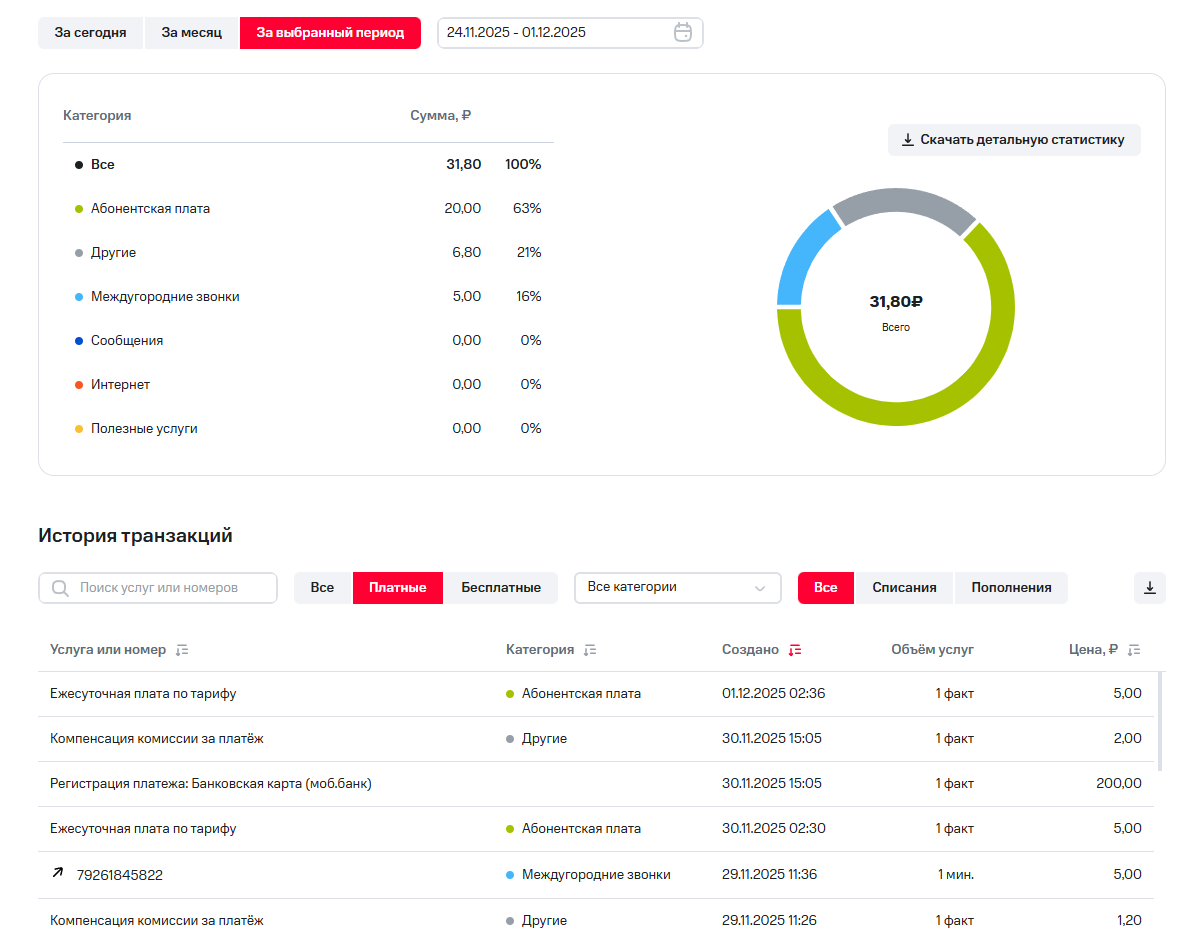
Task: Click the outgoing call arrow icon
Action: [57, 874]
